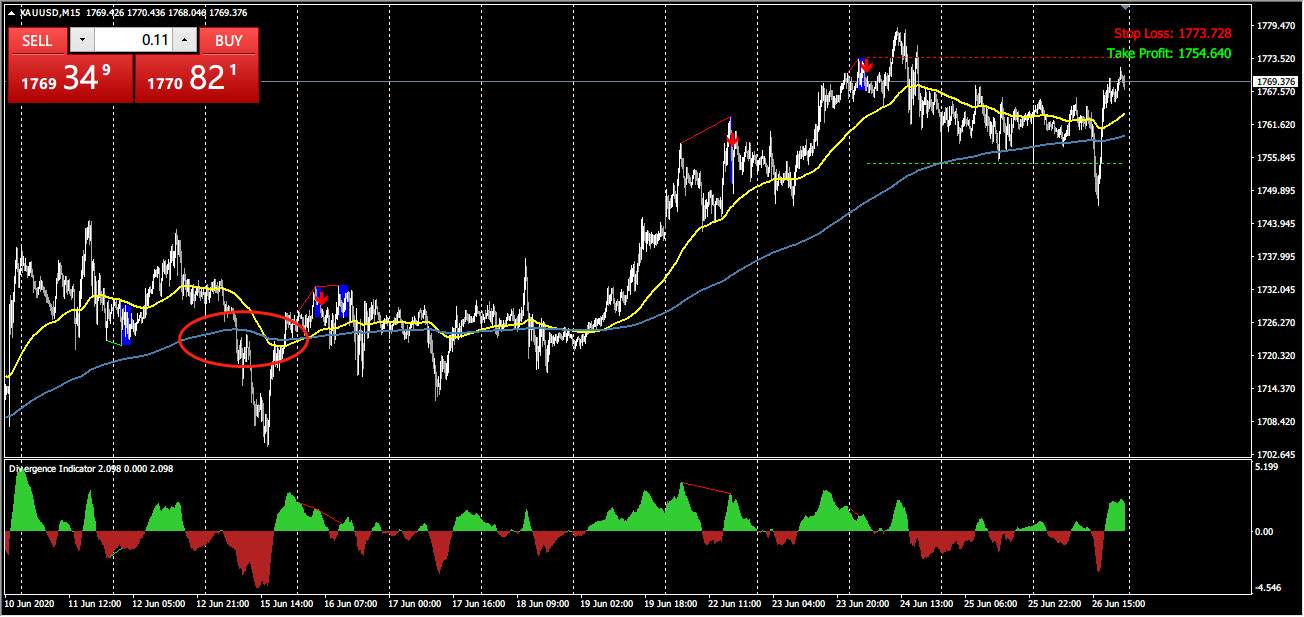The width and height of the screenshot is (1304, 617).
Task: Click the 1770 82 buy price panel
Action: click(x=196, y=78)
